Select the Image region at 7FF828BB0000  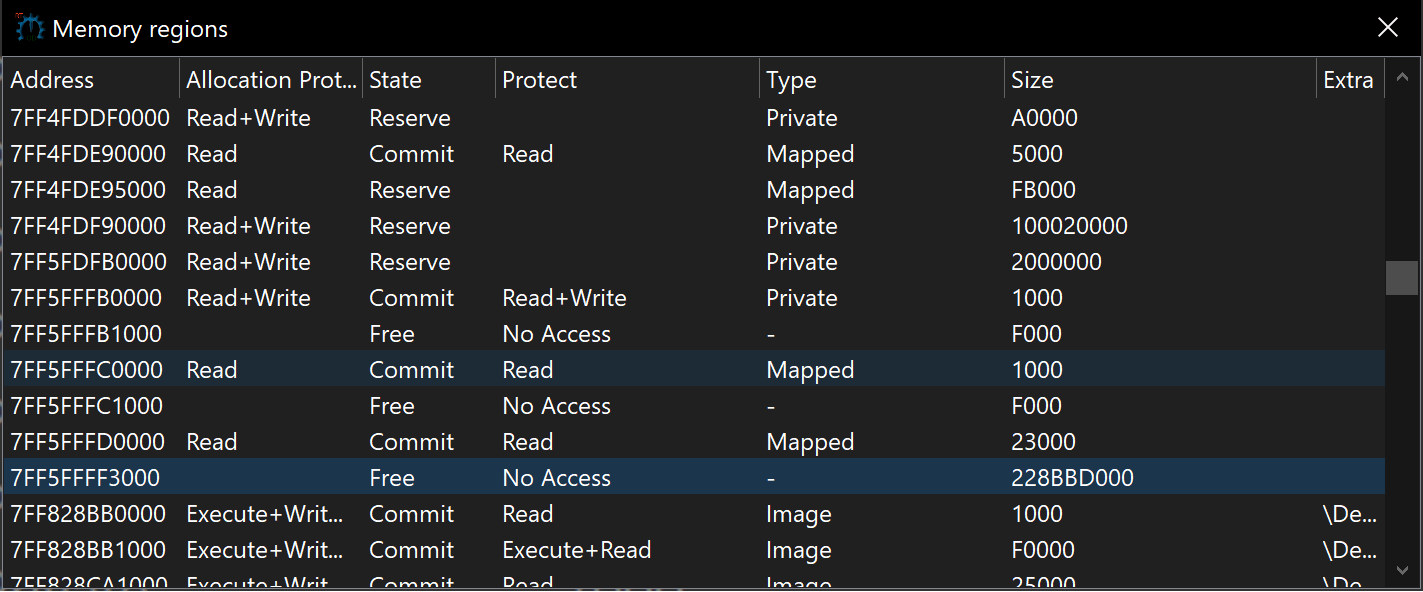90,514
